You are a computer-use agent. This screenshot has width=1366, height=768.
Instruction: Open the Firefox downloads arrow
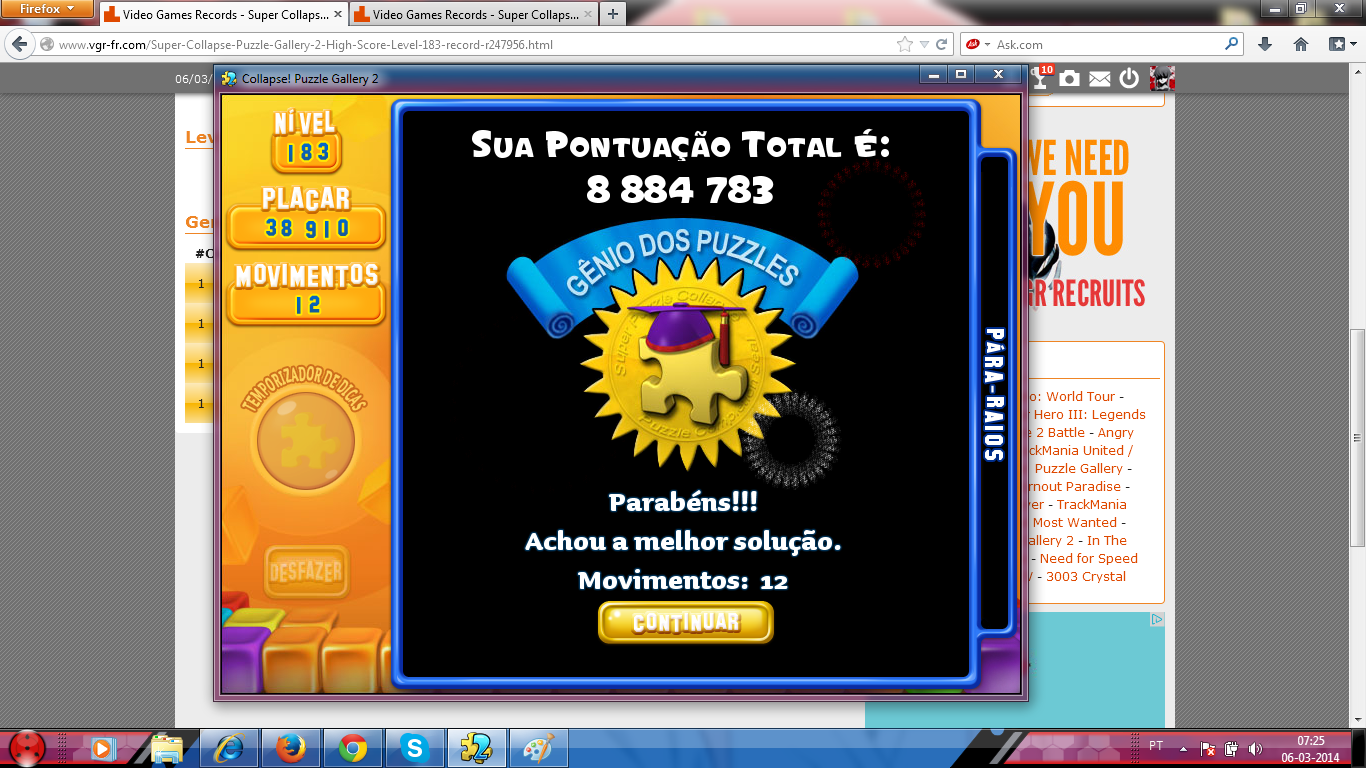click(x=1265, y=44)
